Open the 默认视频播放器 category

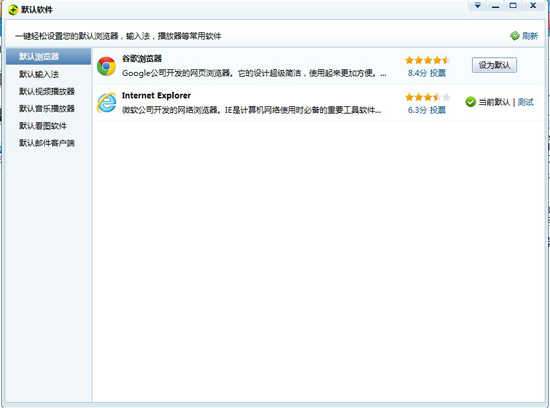click(48, 91)
